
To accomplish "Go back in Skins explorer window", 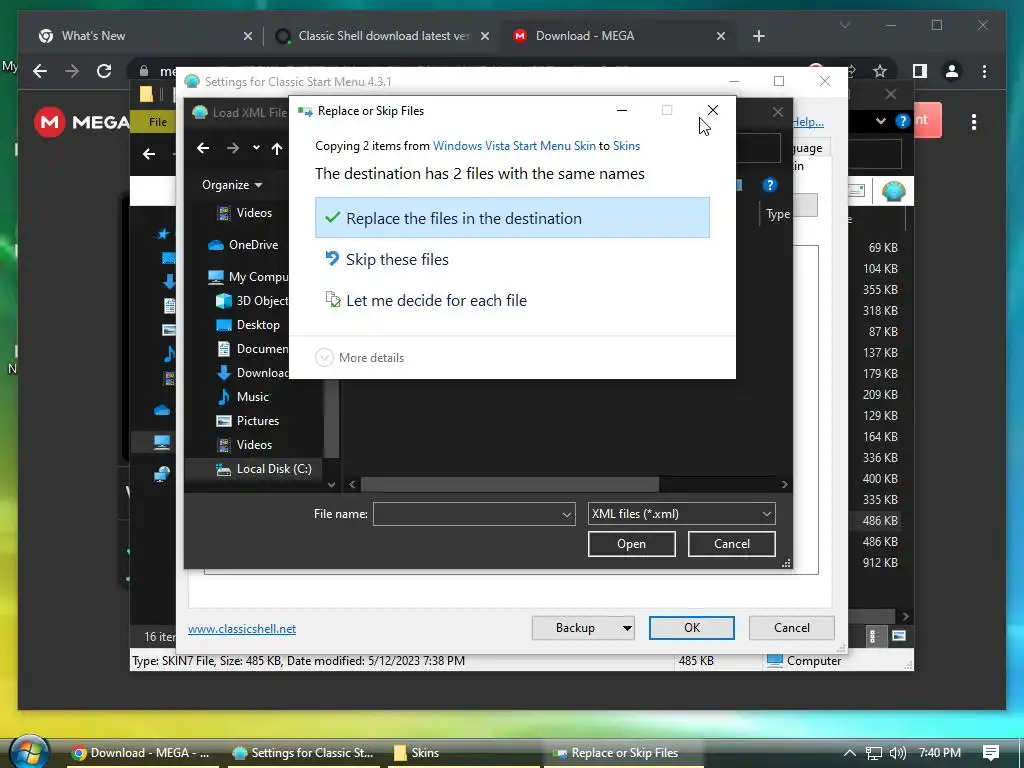I will point(149,154).
